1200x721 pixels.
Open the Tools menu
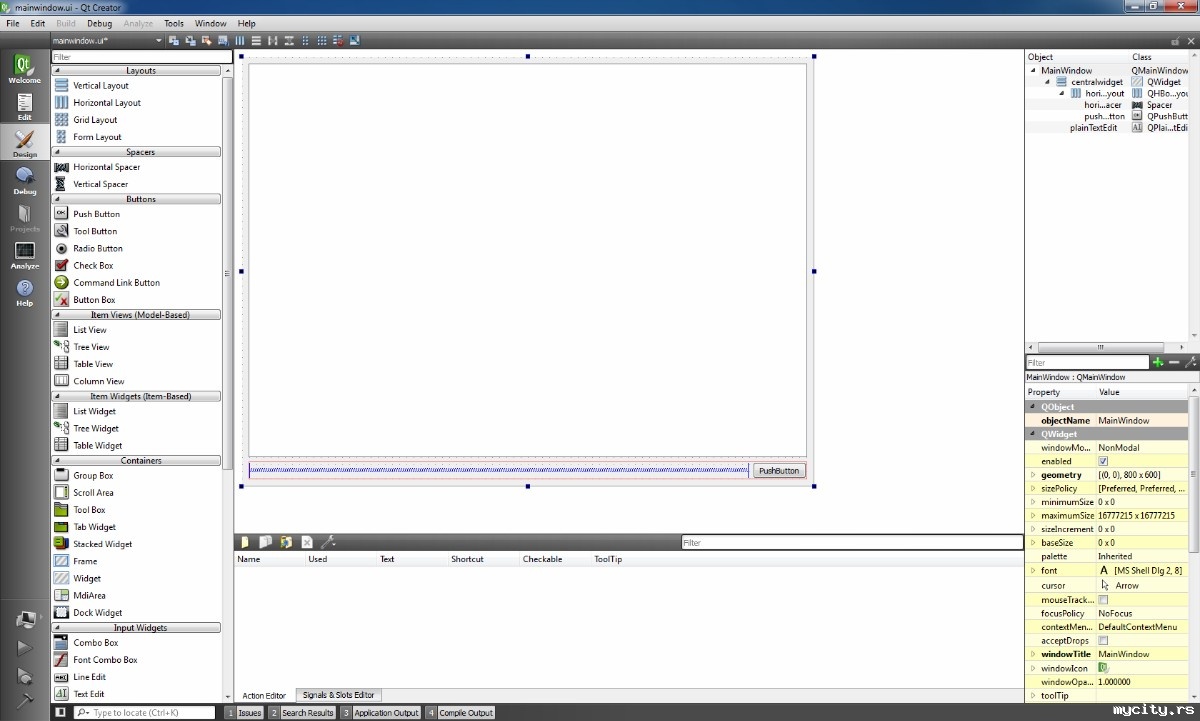tap(174, 23)
